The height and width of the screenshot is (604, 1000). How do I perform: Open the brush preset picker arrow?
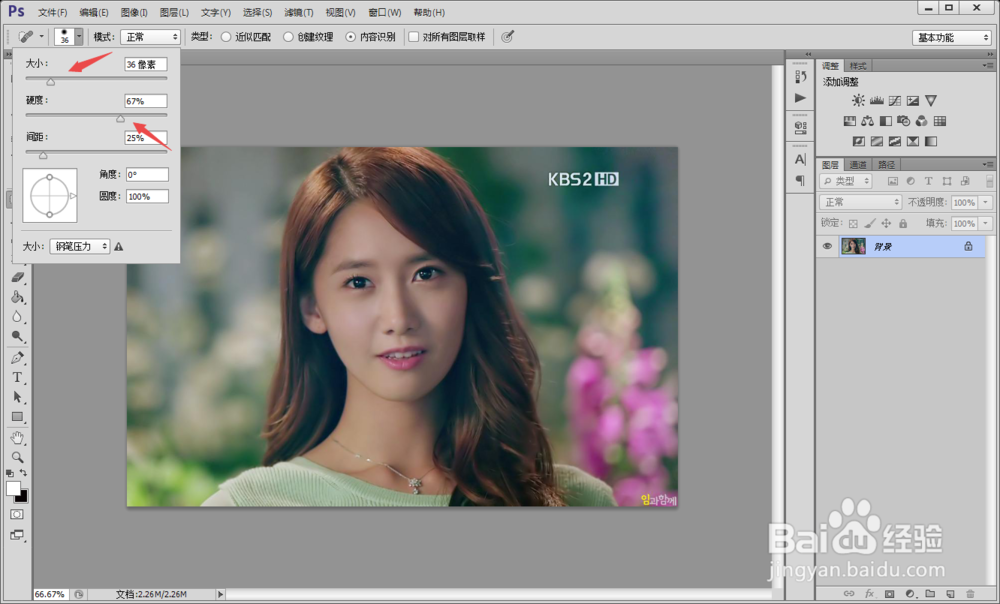[x=79, y=36]
